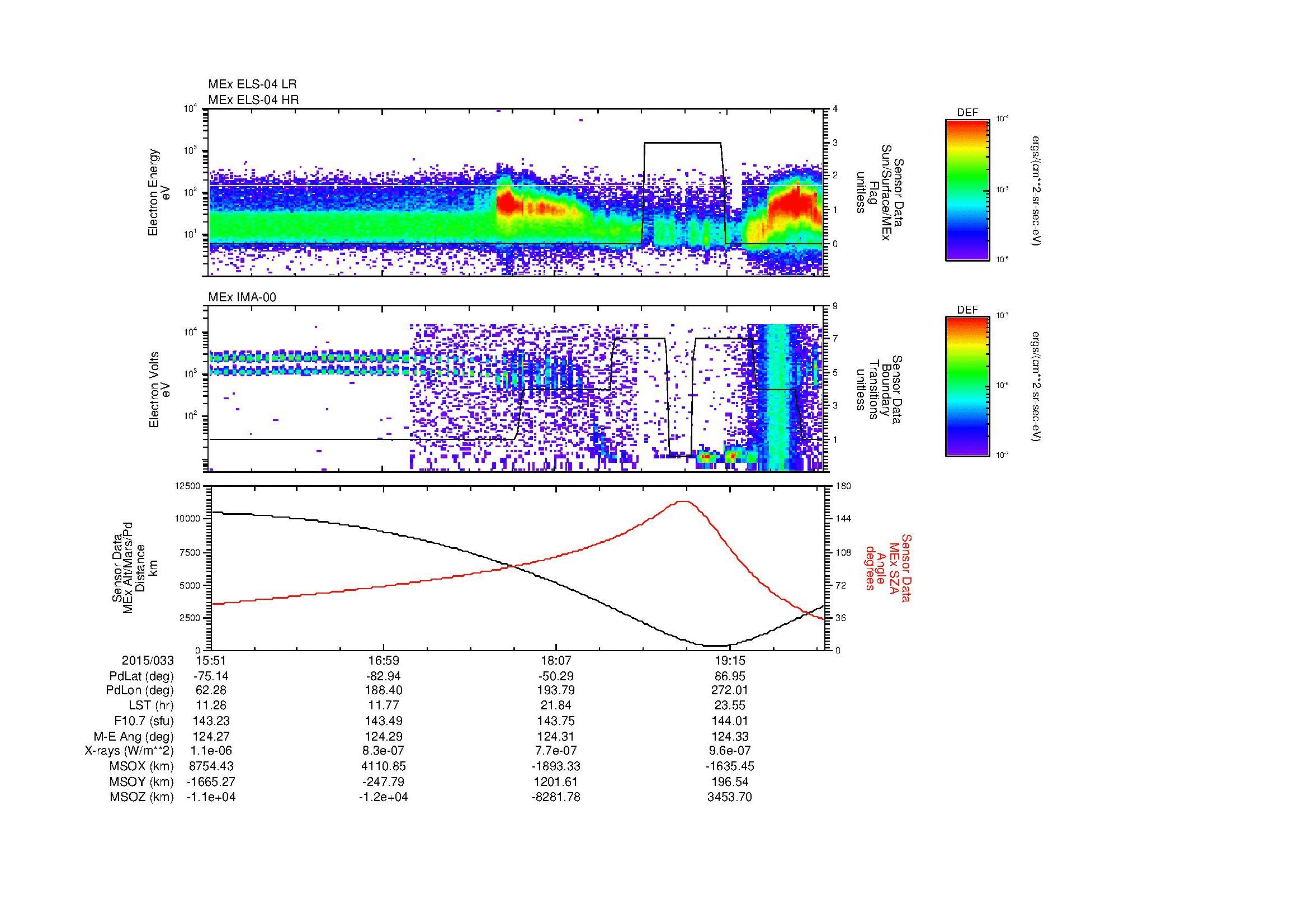Image resolution: width=1308 pixels, height=924 pixels.
Task: Click the PdLon value '62.28'
Action: point(211,690)
